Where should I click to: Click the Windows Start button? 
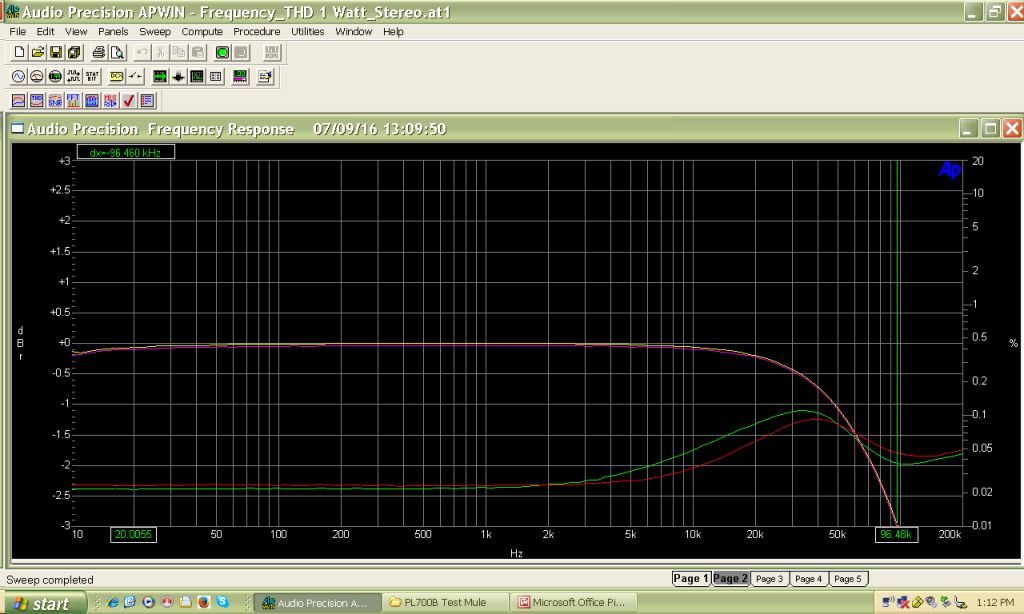(x=43, y=603)
